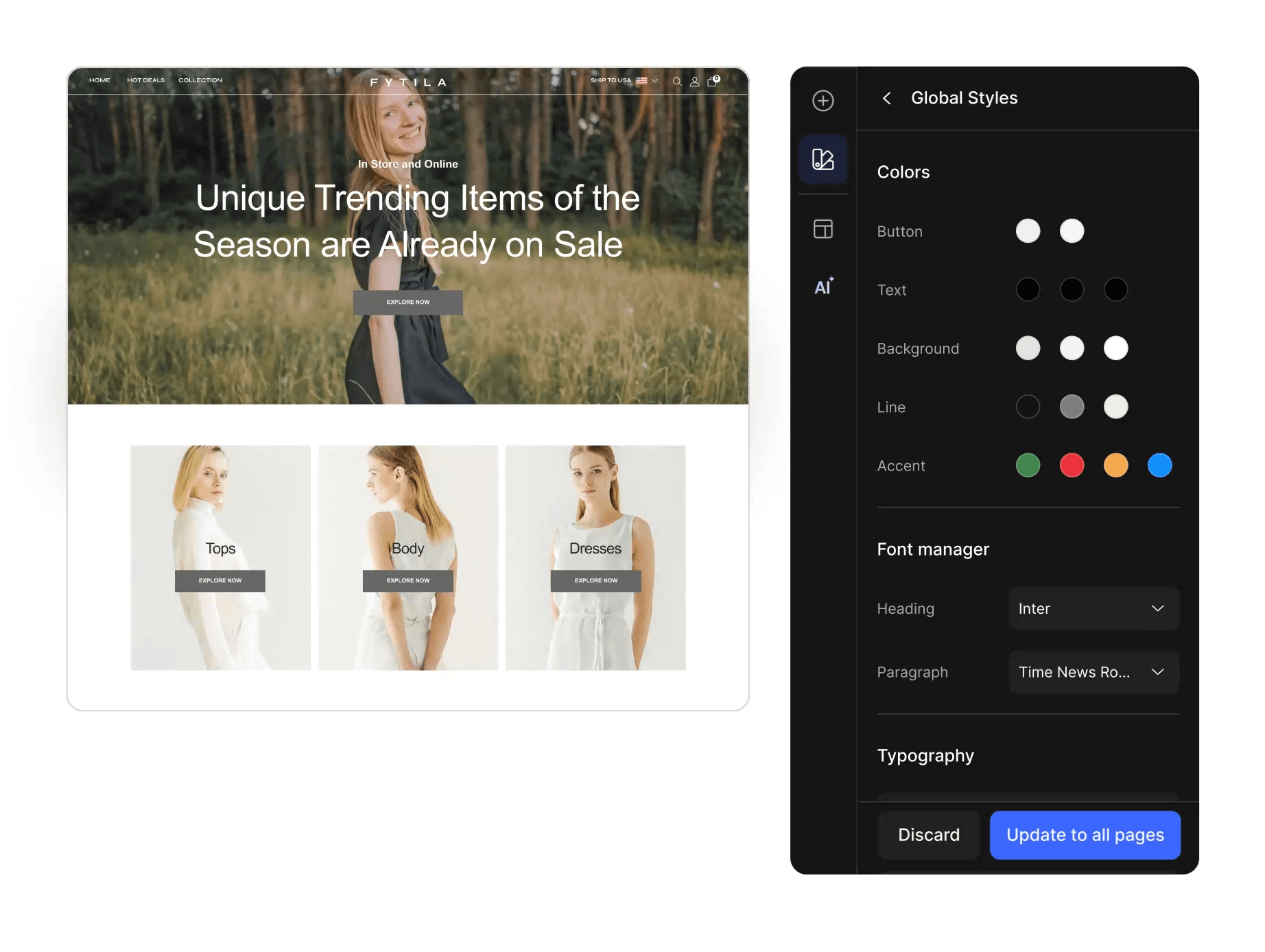Pick the green Accent color swatch
The width and height of the screenshot is (1265, 952).
click(x=1028, y=466)
